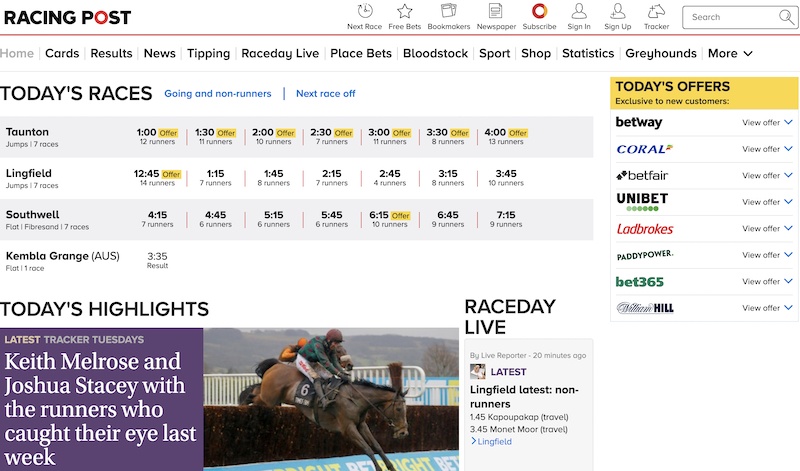
Task: Click the Free Bets star icon
Action: click(405, 11)
